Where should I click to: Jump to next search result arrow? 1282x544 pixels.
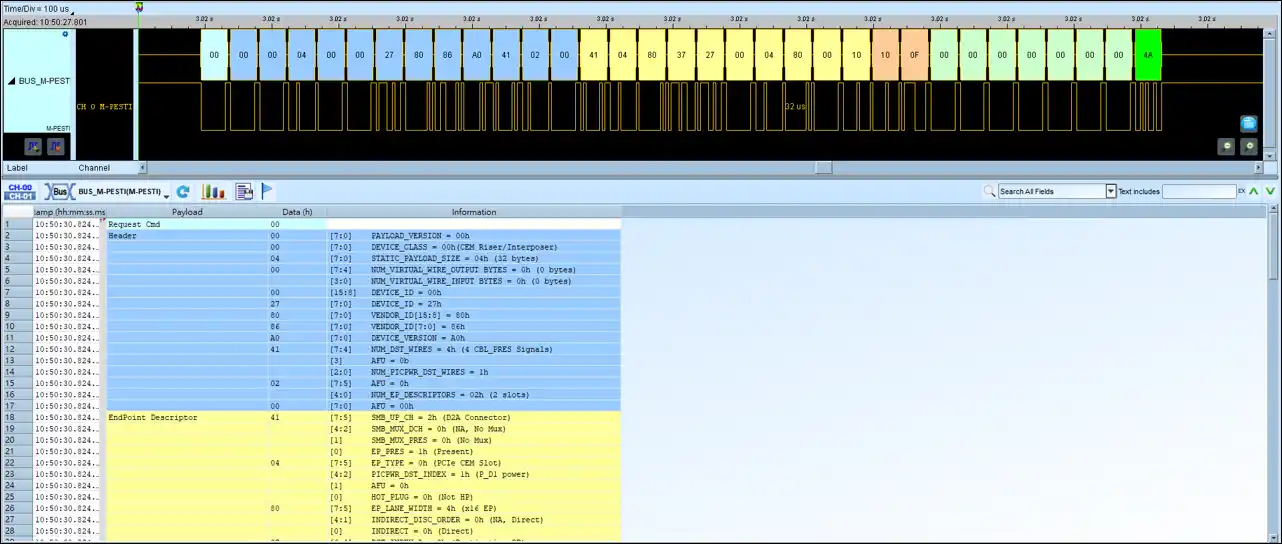pos(1271,191)
